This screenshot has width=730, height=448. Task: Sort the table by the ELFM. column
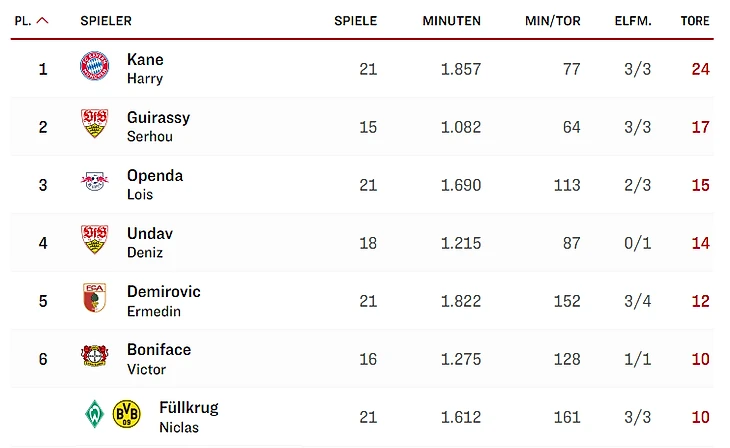(x=633, y=21)
